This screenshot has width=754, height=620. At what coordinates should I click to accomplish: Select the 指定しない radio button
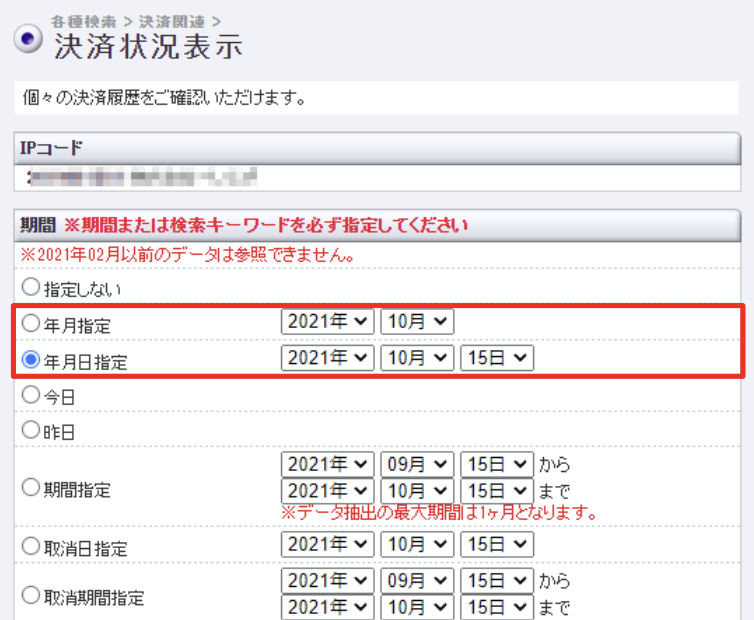(31, 287)
